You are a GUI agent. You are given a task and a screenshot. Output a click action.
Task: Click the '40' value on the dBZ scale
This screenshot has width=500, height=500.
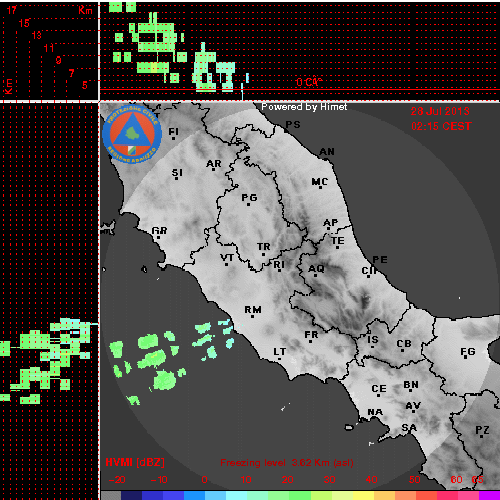pyautogui.click(x=372, y=480)
